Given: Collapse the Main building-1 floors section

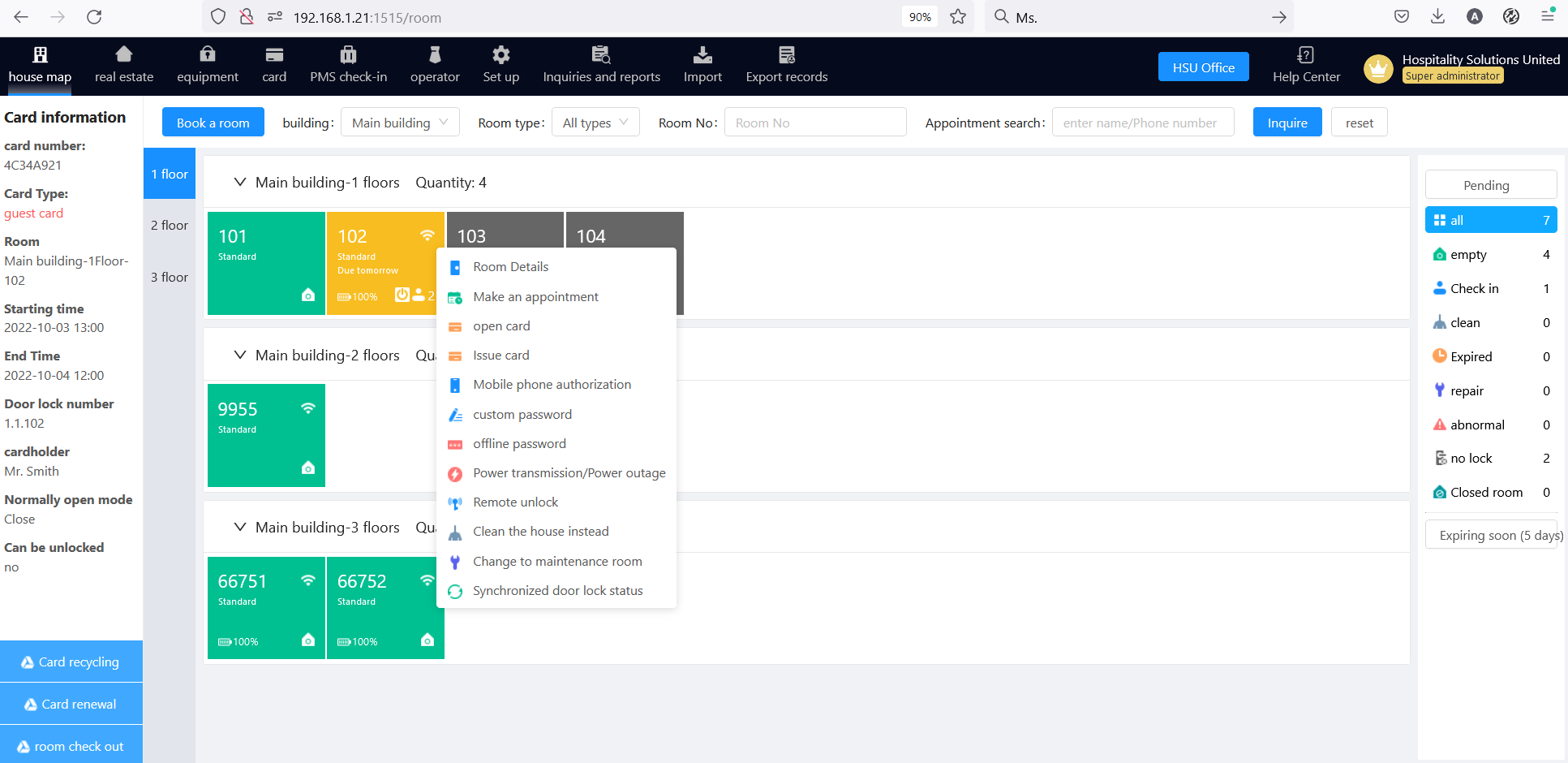Looking at the screenshot, I should point(240,182).
